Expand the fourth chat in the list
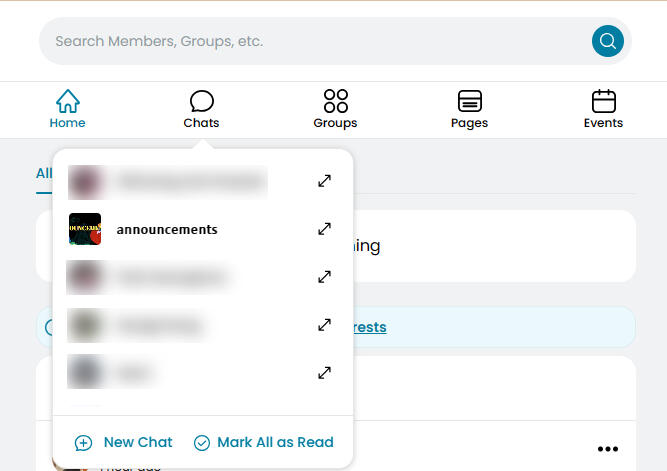The image size is (667, 471). click(324, 325)
